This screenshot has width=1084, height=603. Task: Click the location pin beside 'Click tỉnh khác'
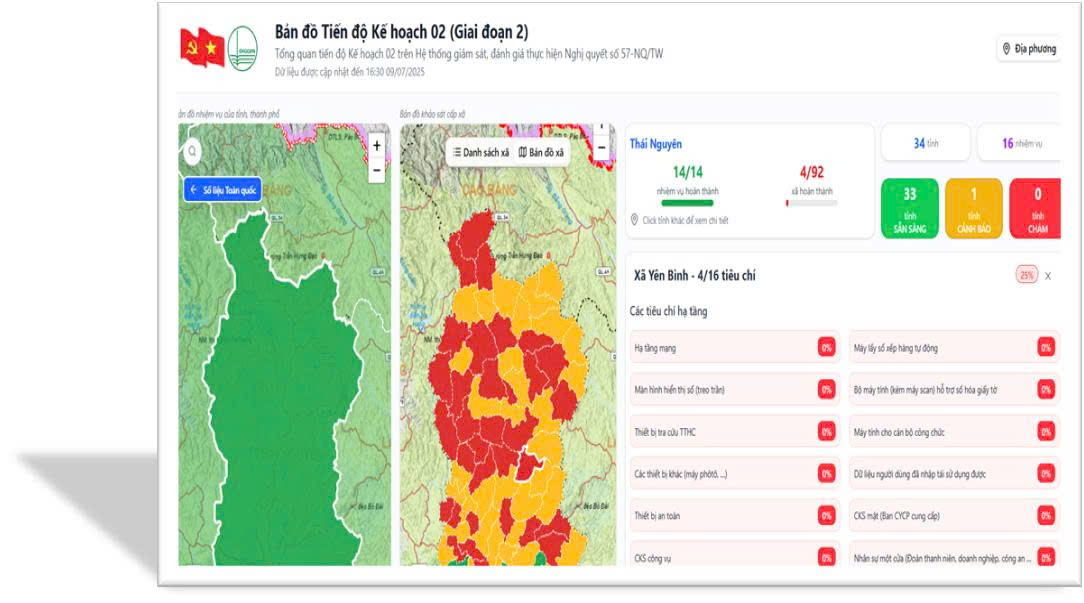point(635,220)
